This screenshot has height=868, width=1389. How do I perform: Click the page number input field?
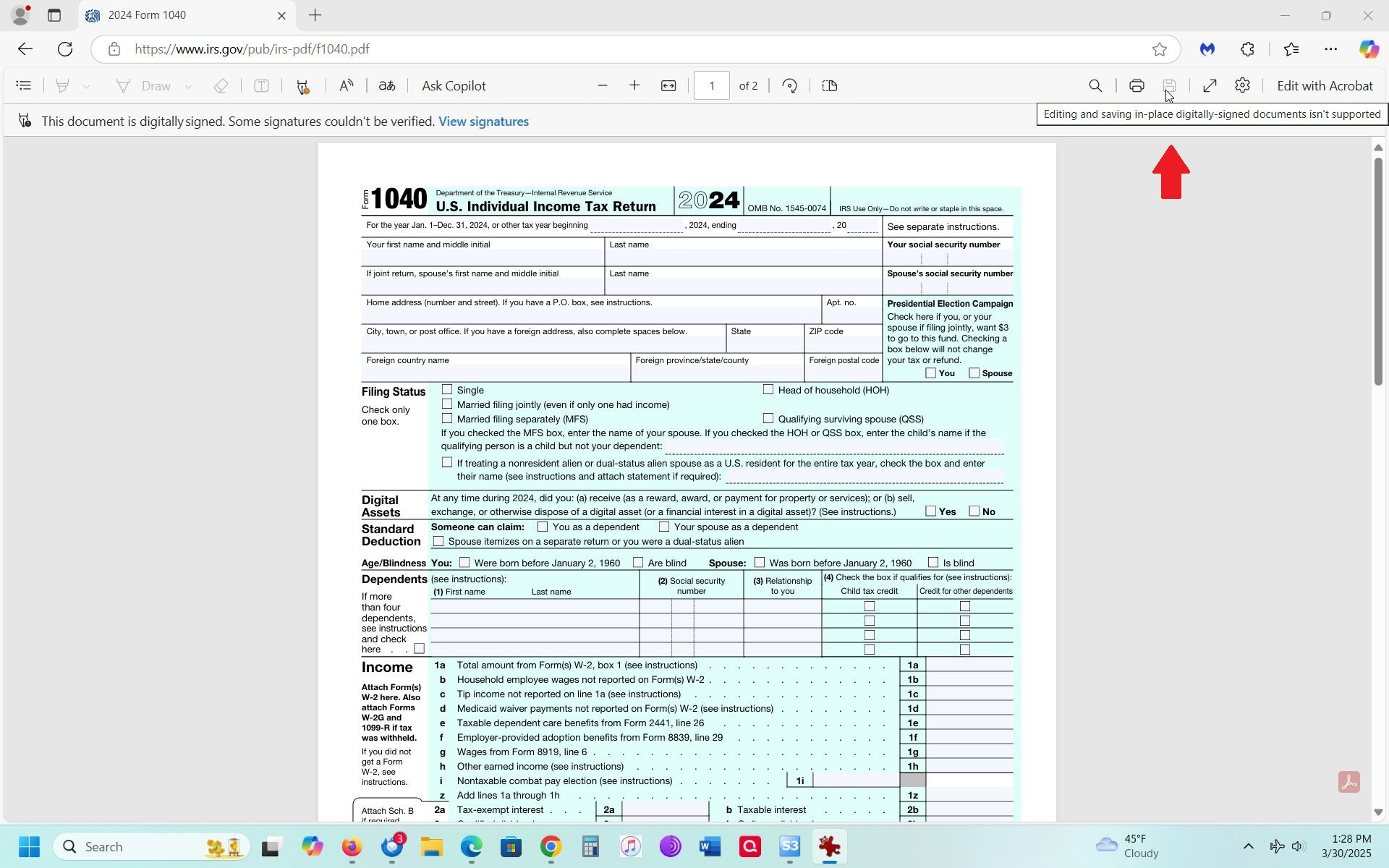(x=711, y=86)
